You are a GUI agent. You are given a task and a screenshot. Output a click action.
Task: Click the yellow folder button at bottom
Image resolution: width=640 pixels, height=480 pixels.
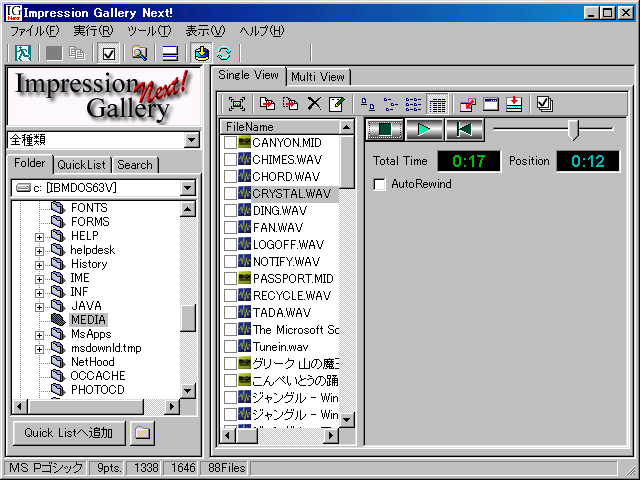(142, 433)
